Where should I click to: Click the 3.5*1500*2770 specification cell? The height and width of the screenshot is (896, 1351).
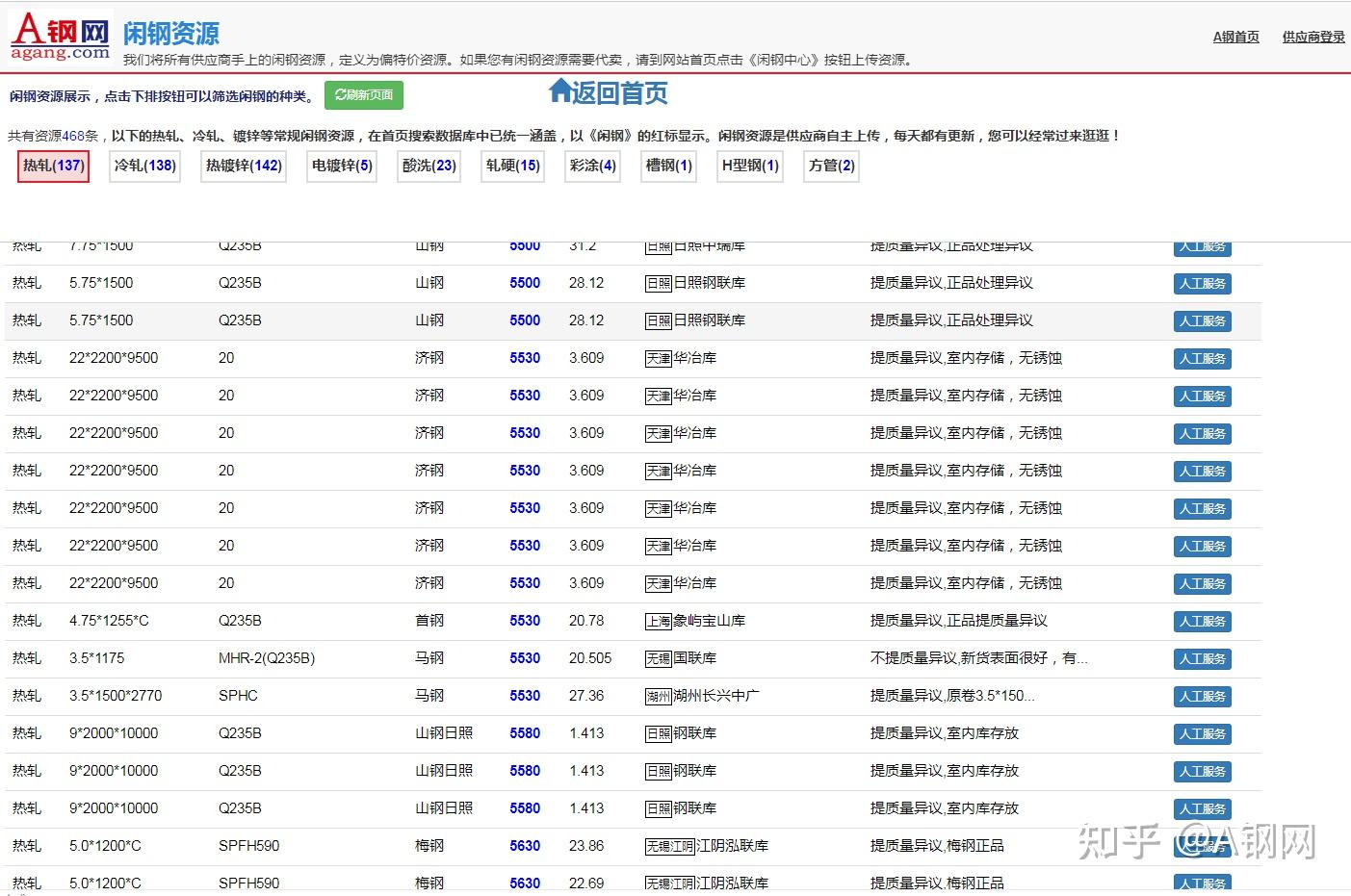tap(116, 696)
